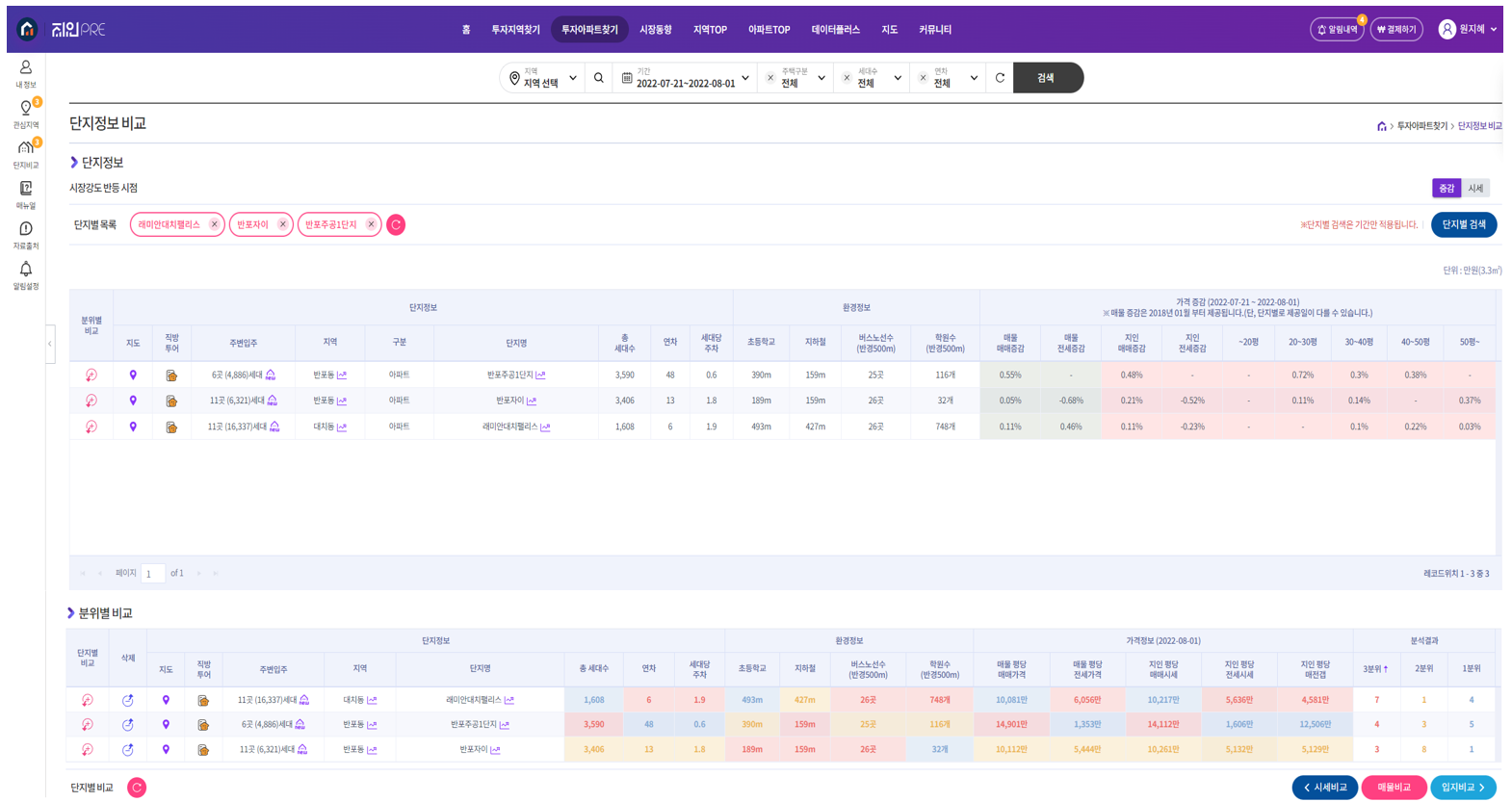Open 내 정보 in the left sidebar
The width and height of the screenshot is (1512, 802).
26,73
